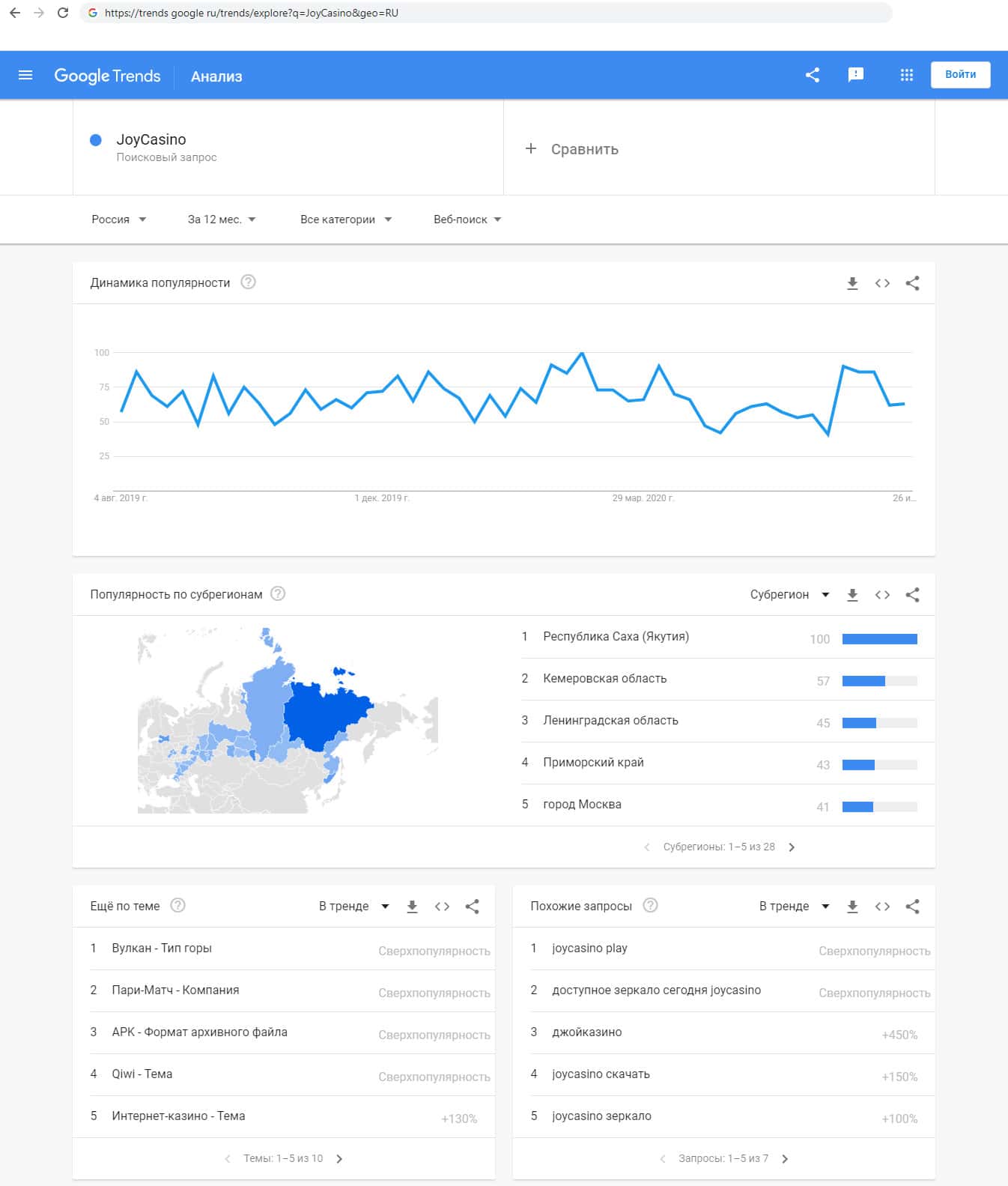The height and width of the screenshot is (1186, 1008).
Task: Open the hamburger main menu
Action: (25, 75)
